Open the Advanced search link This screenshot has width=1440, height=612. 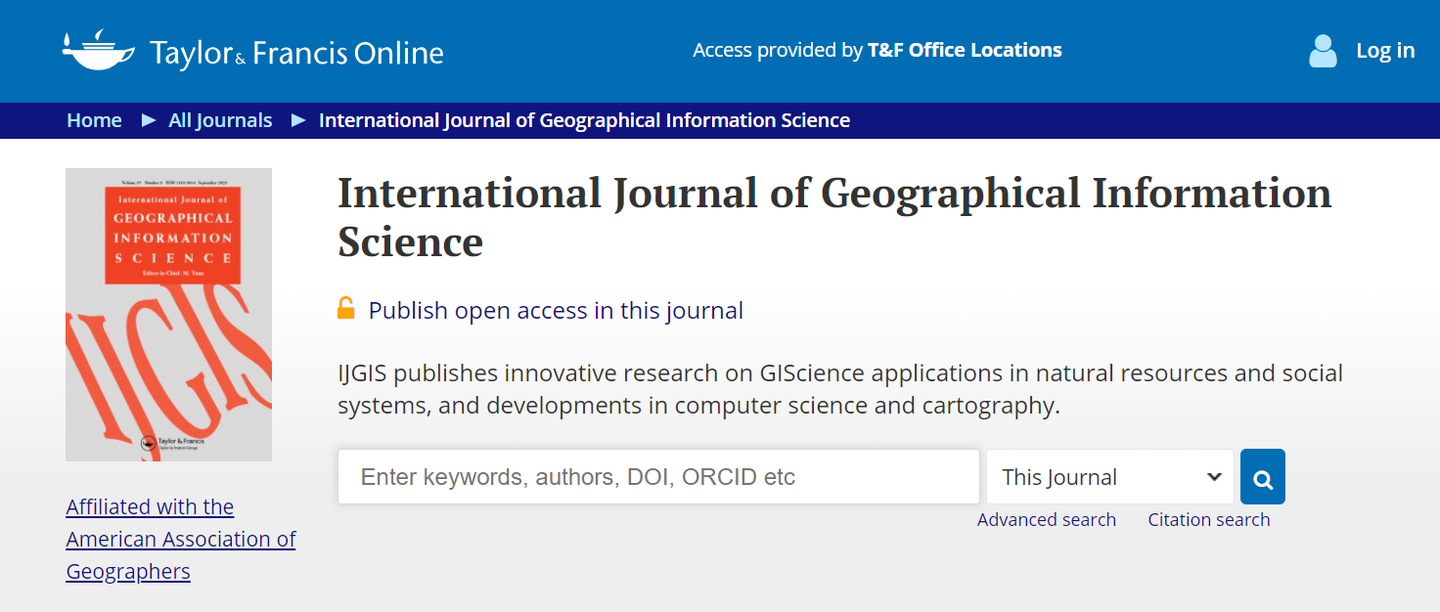point(1046,520)
